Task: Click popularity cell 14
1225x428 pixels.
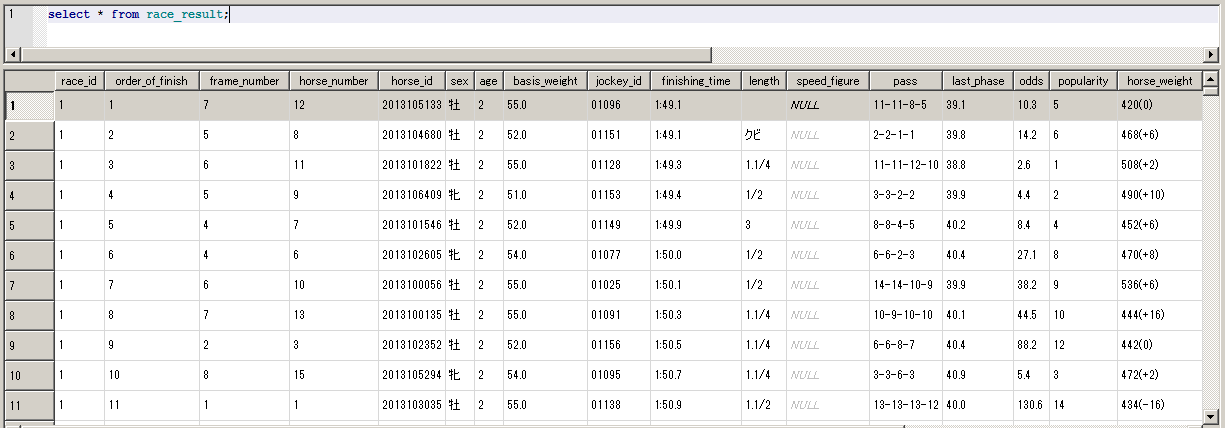Action: tap(1082, 405)
